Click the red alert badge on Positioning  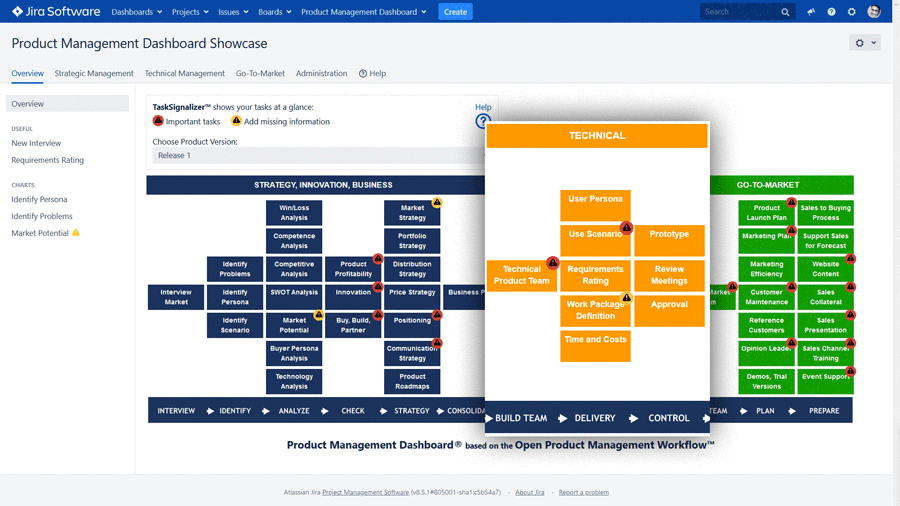[437, 314]
